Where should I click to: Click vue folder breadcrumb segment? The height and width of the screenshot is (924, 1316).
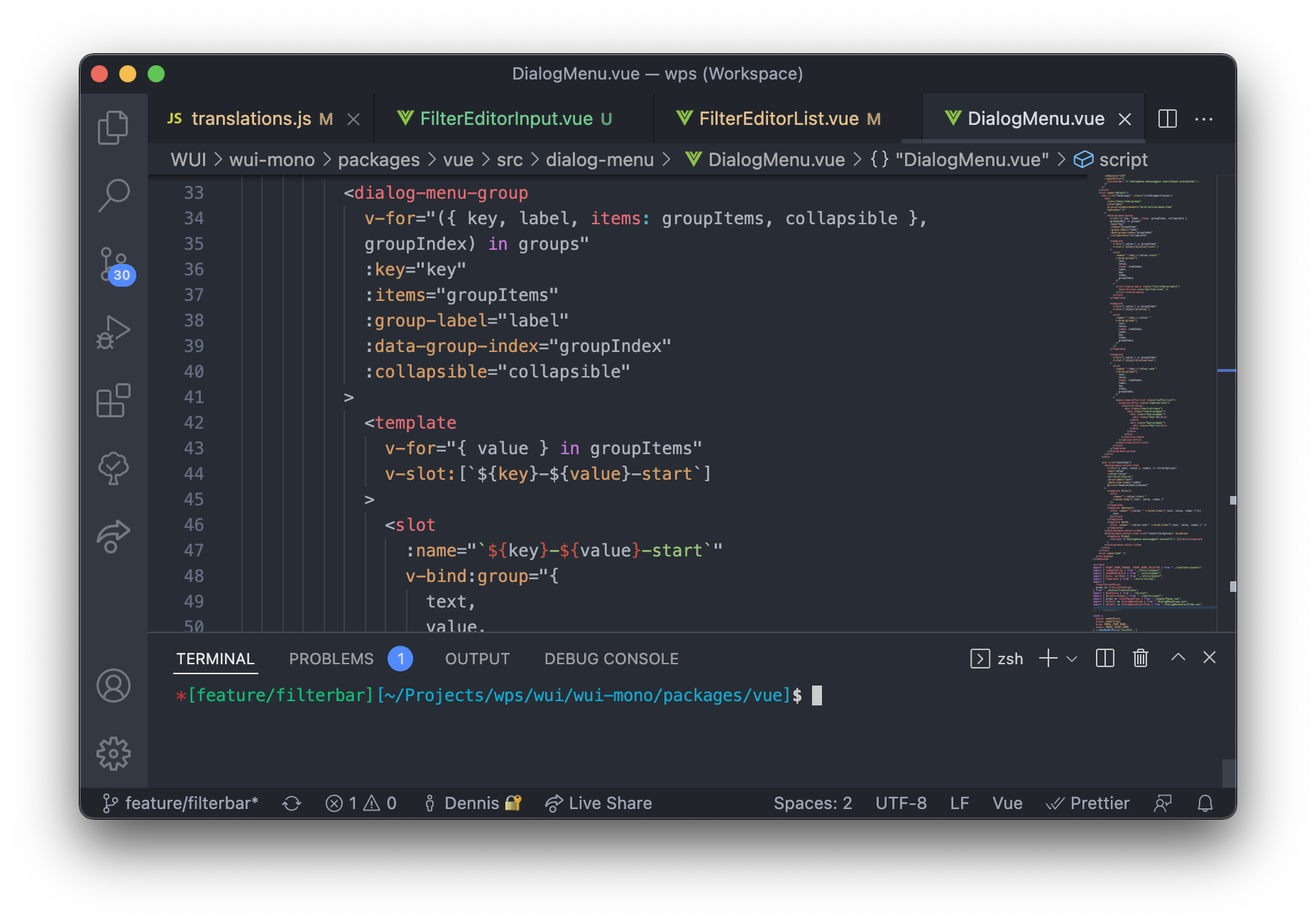(x=458, y=160)
